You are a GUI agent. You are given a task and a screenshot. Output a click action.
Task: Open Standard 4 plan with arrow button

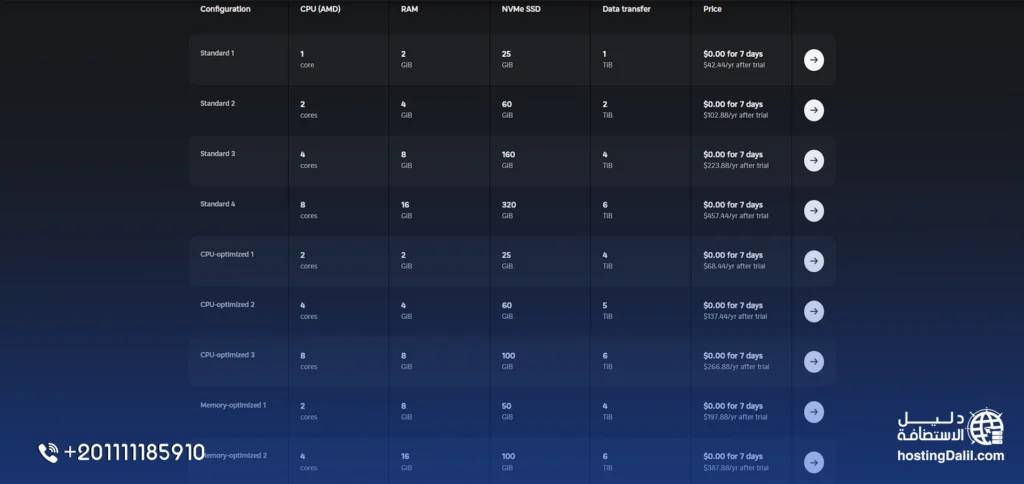pyautogui.click(x=814, y=211)
